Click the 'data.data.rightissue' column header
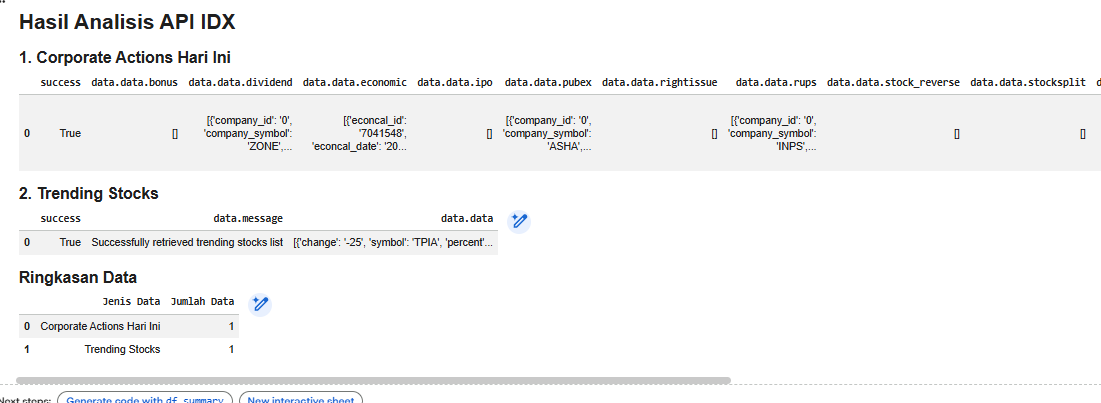Screen dimensions: 1101x403 [x=659, y=83]
